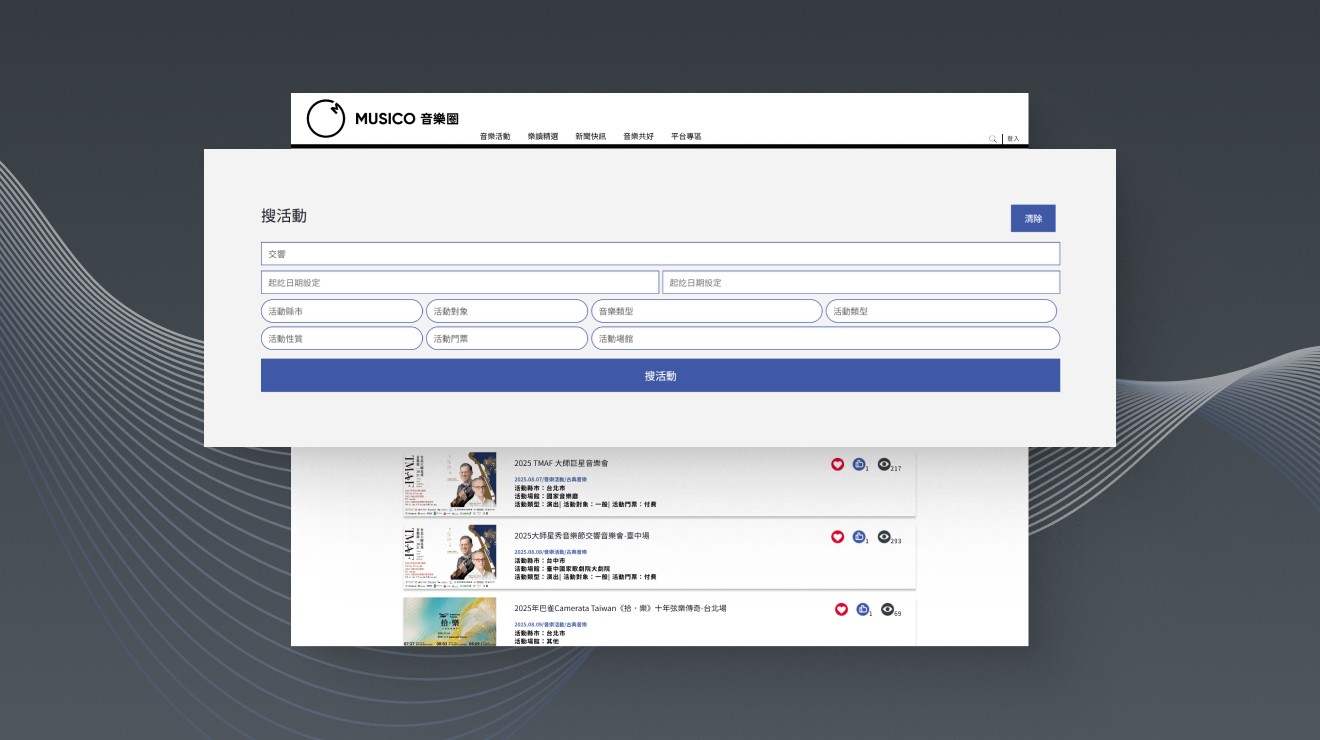
Task: Favorite the Camerata Taiwan 拾・樂 event heart
Action: tap(842, 609)
